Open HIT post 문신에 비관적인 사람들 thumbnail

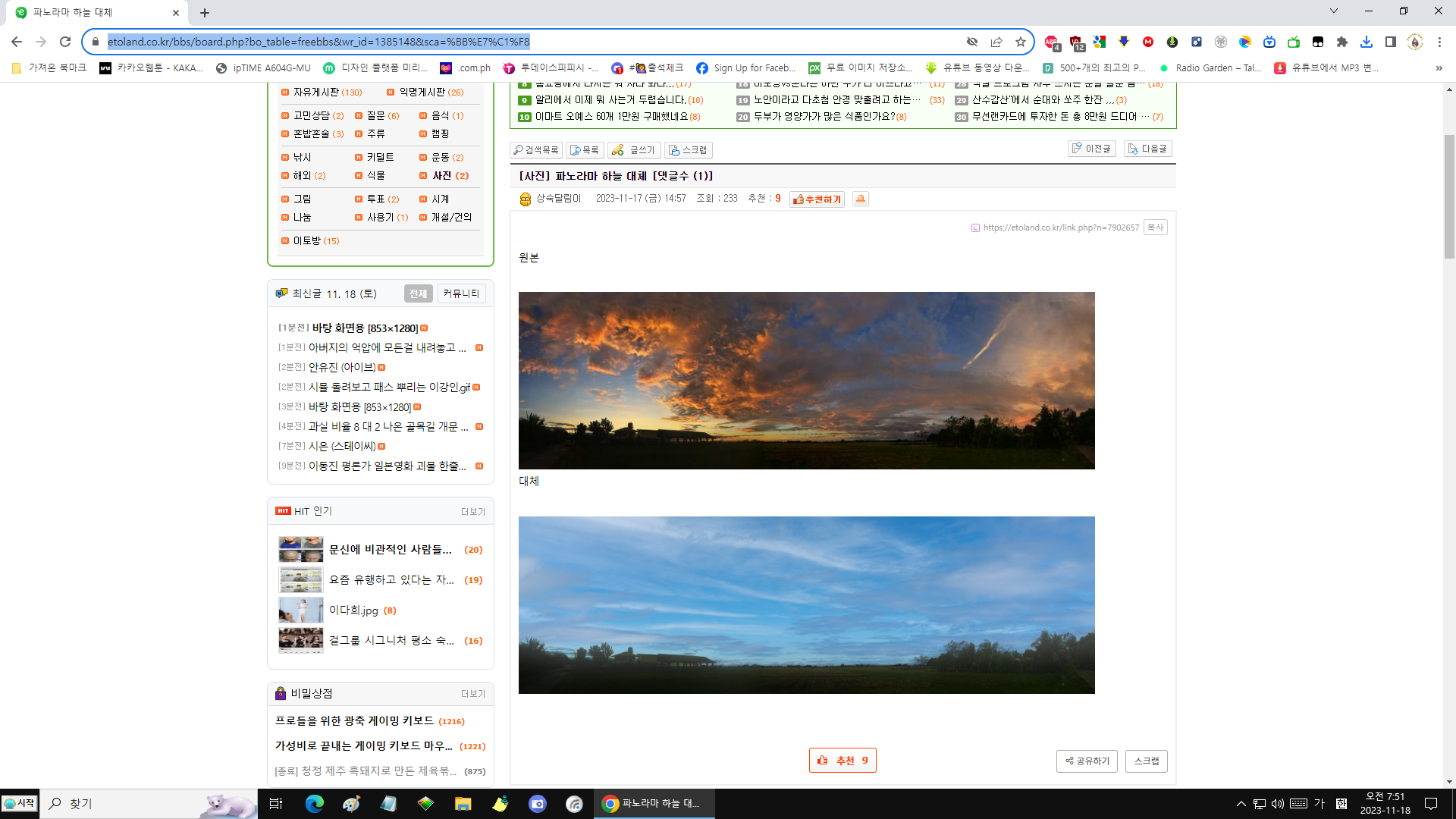301,549
